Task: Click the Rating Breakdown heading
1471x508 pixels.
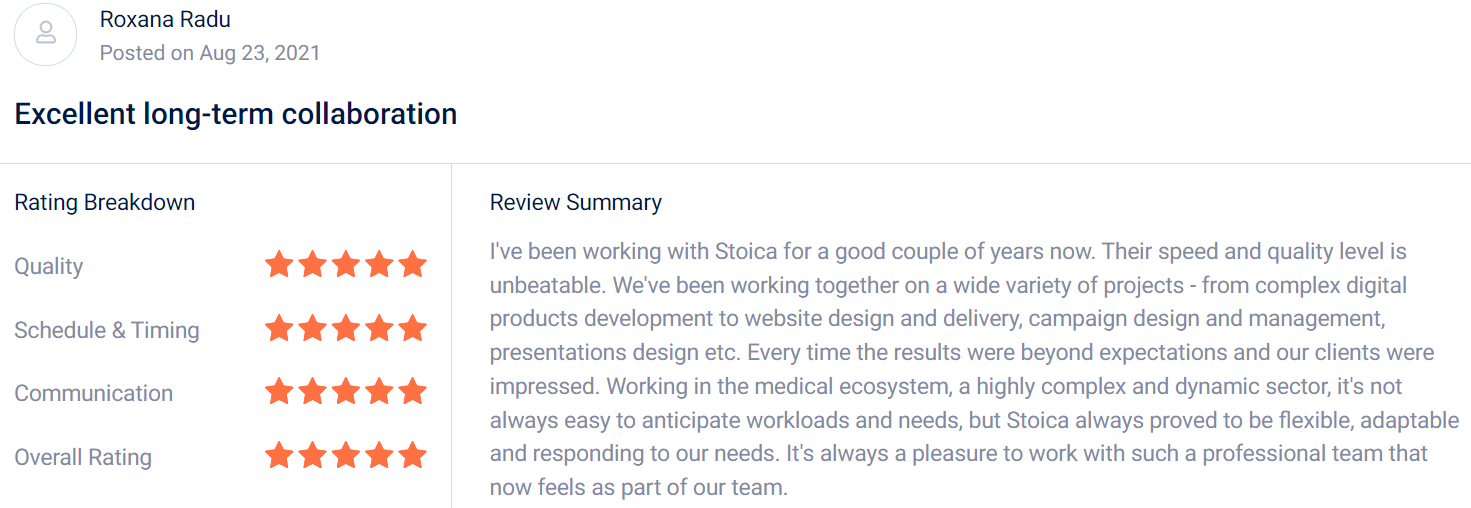Action: point(105,203)
